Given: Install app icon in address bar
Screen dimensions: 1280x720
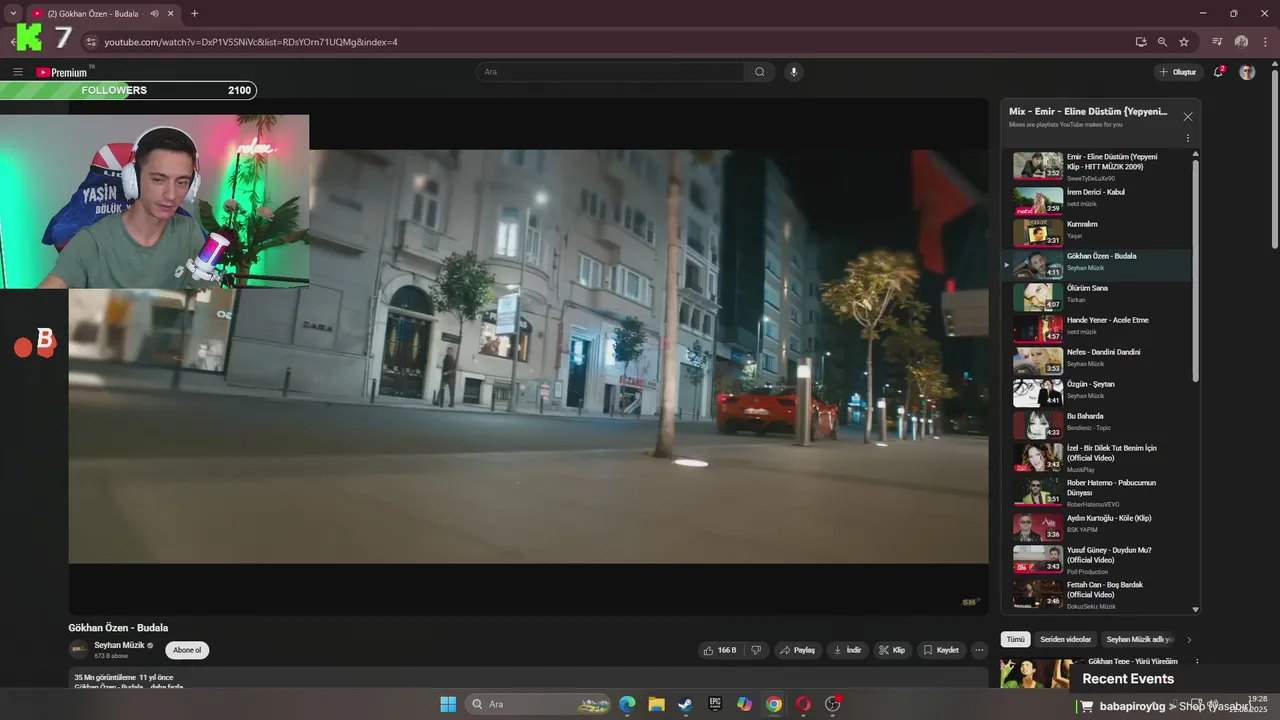Looking at the screenshot, I should pos(1141,42).
